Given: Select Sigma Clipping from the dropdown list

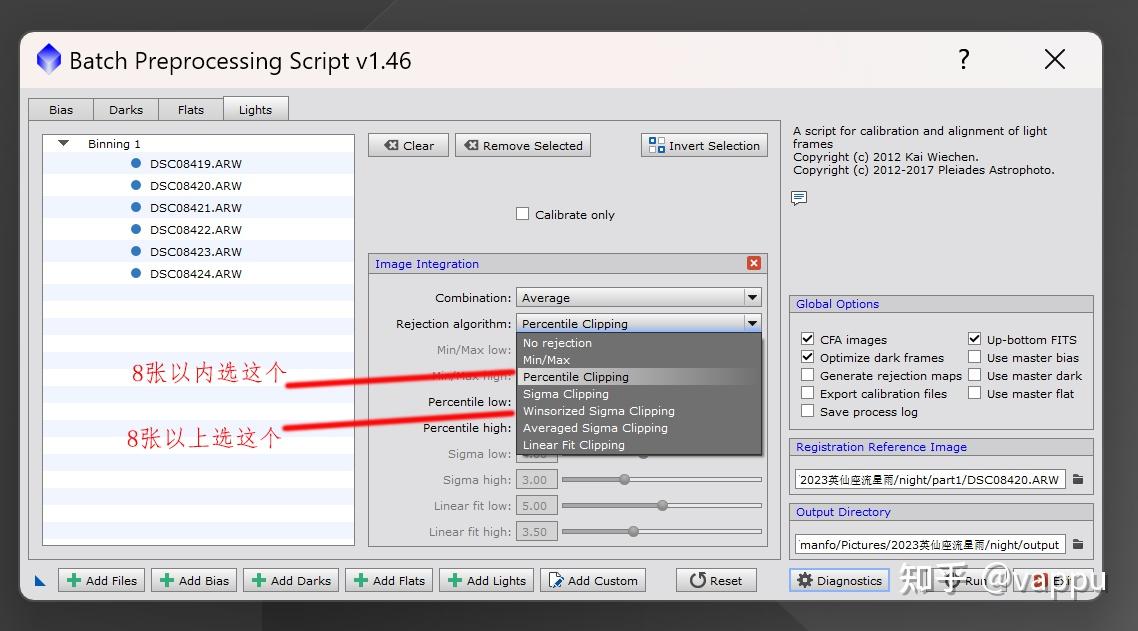Looking at the screenshot, I should pyautogui.click(x=639, y=394).
